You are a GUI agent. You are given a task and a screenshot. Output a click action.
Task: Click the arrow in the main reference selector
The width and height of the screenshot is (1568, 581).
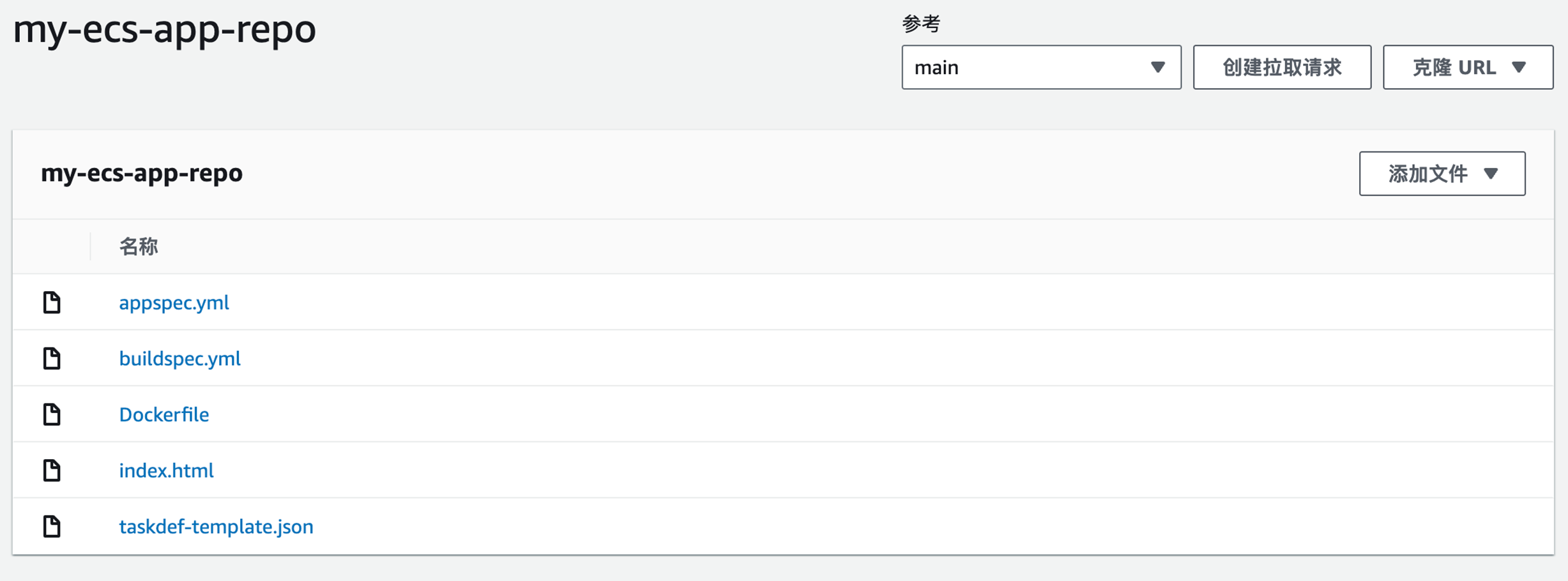pyautogui.click(x=1157, y=67)
